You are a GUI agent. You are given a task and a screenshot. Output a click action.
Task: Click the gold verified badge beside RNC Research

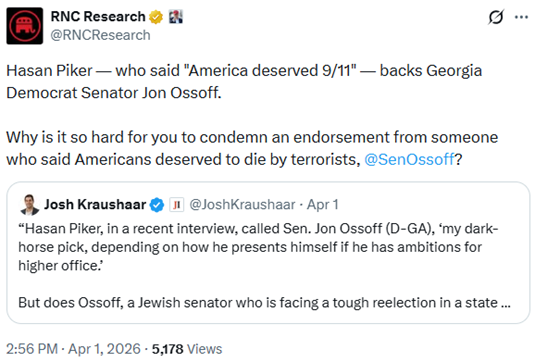(156, 17)
